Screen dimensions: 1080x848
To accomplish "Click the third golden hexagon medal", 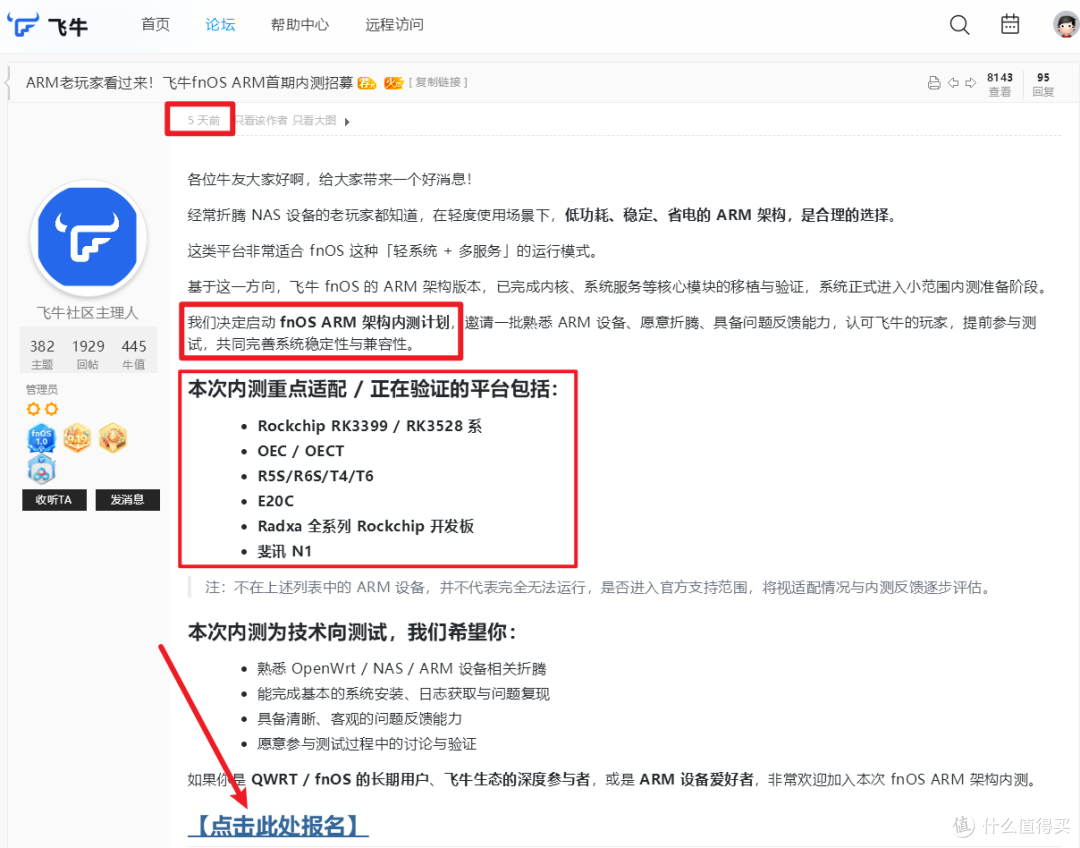I will (113, 438).
